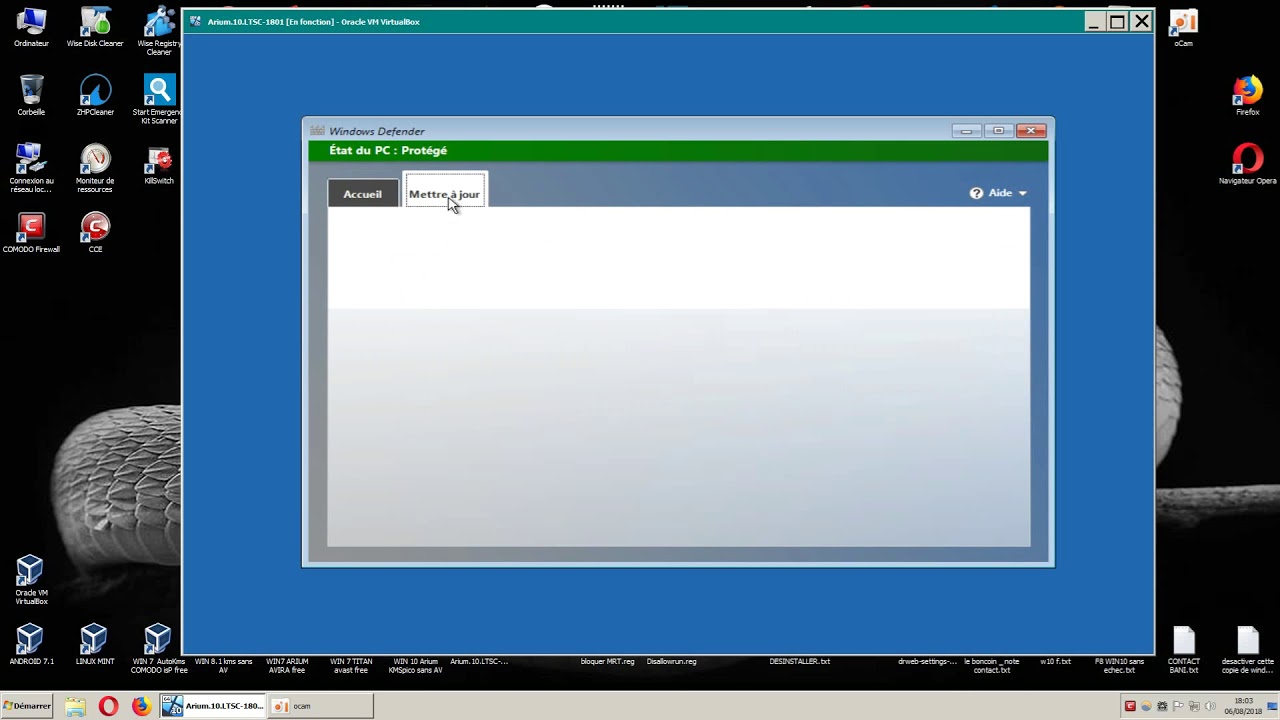
Task: Select the Start Emergency Kit Scanner icon
Action: coord(159,99)
